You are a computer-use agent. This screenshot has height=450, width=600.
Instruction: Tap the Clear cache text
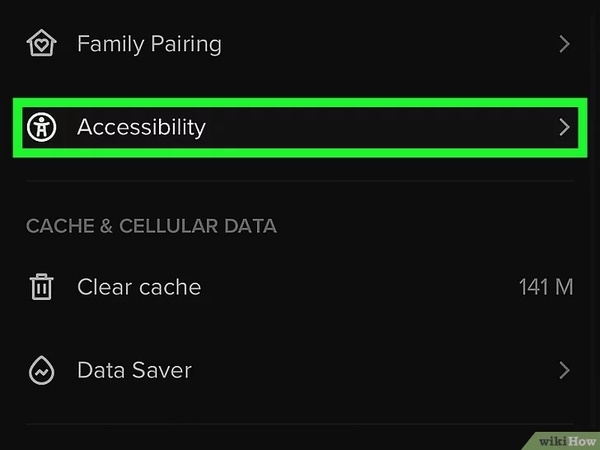tap(139, 287)
